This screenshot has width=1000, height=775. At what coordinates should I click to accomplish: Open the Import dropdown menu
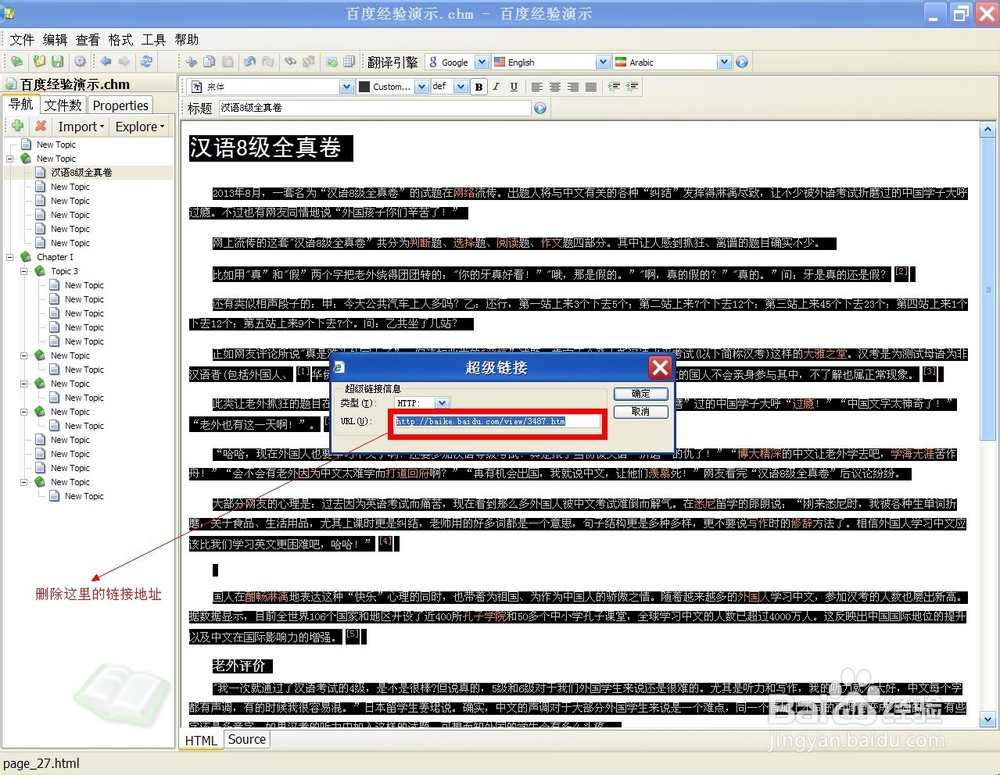pos(81,126)
